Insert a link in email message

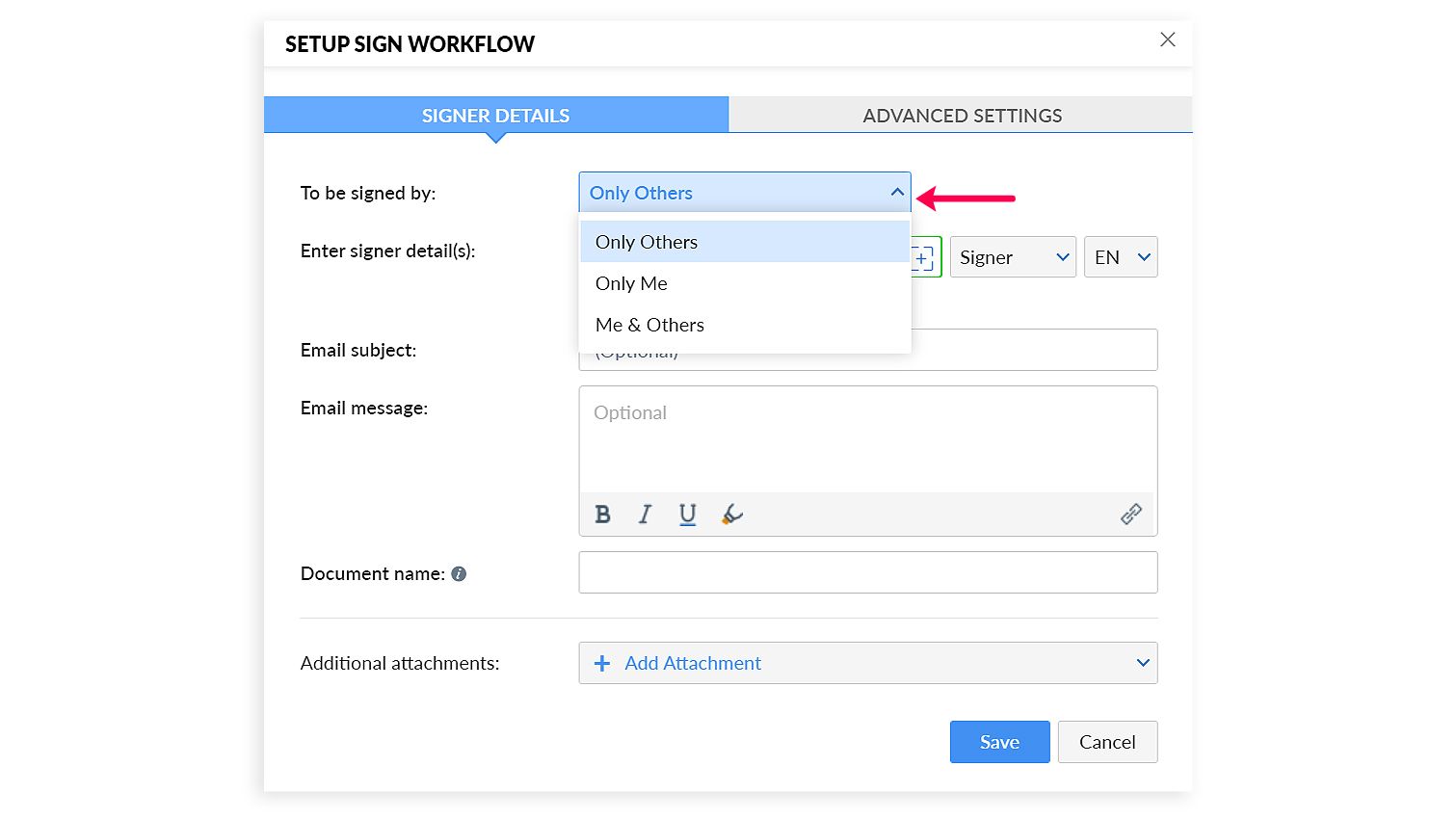(1130, 515)
